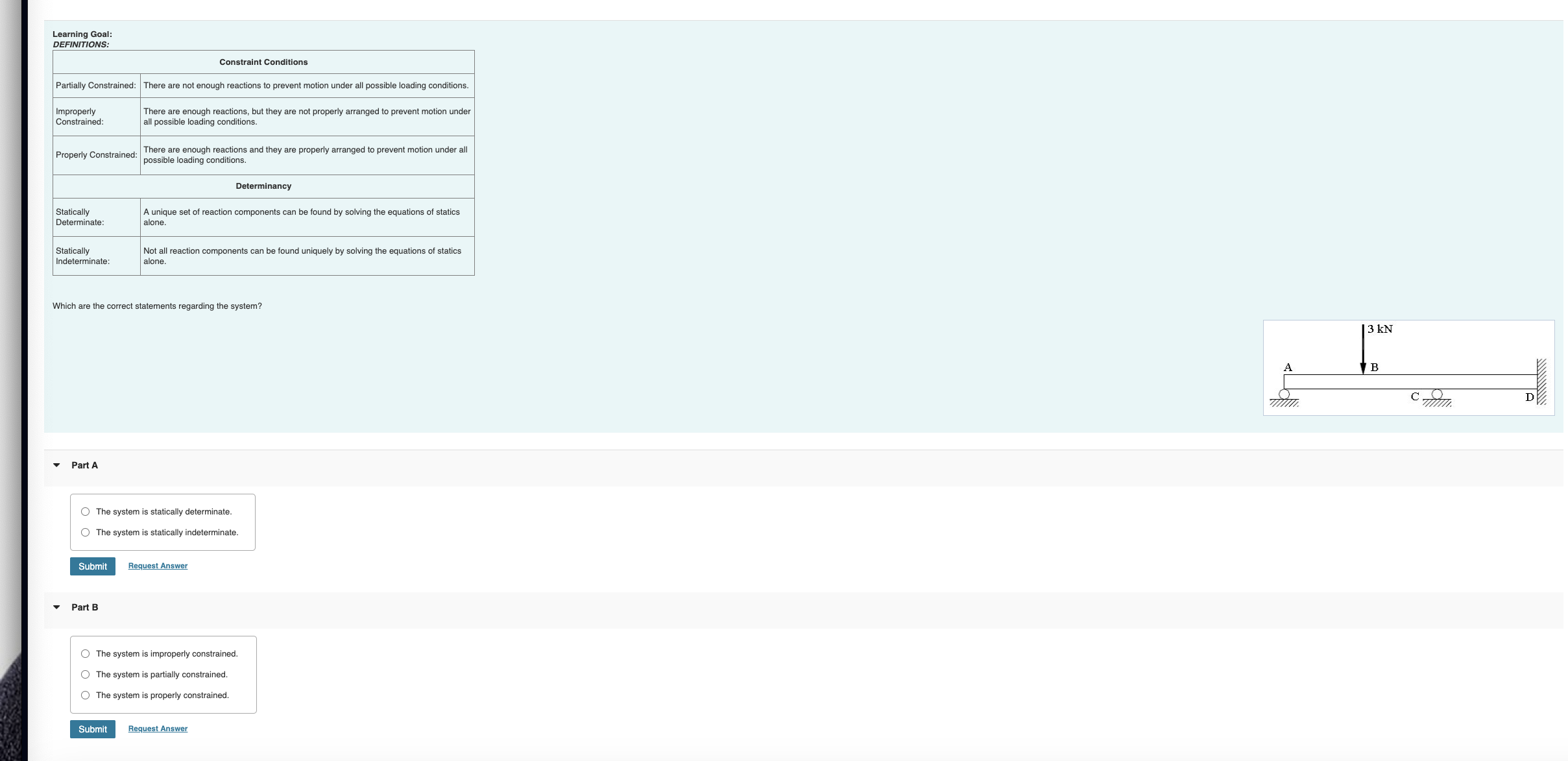Choose 'The system is partially constrained'
This screenshot has width=1568, height=761.
85,675
